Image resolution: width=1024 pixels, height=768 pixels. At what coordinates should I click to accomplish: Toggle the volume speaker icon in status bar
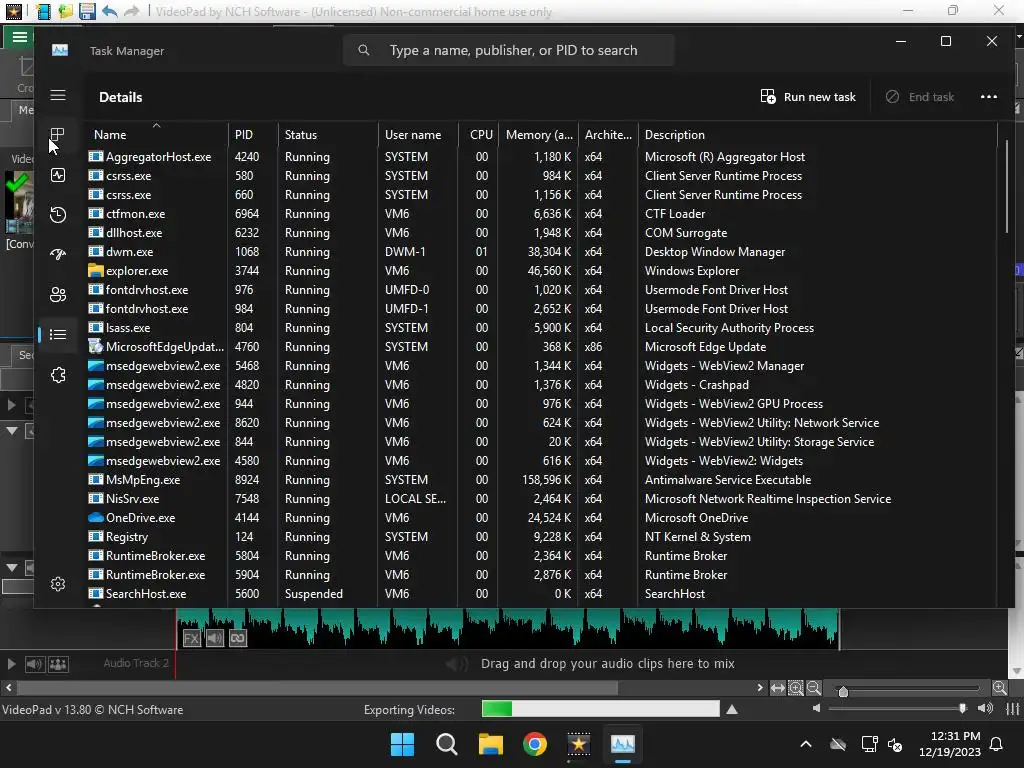point(985,709)
